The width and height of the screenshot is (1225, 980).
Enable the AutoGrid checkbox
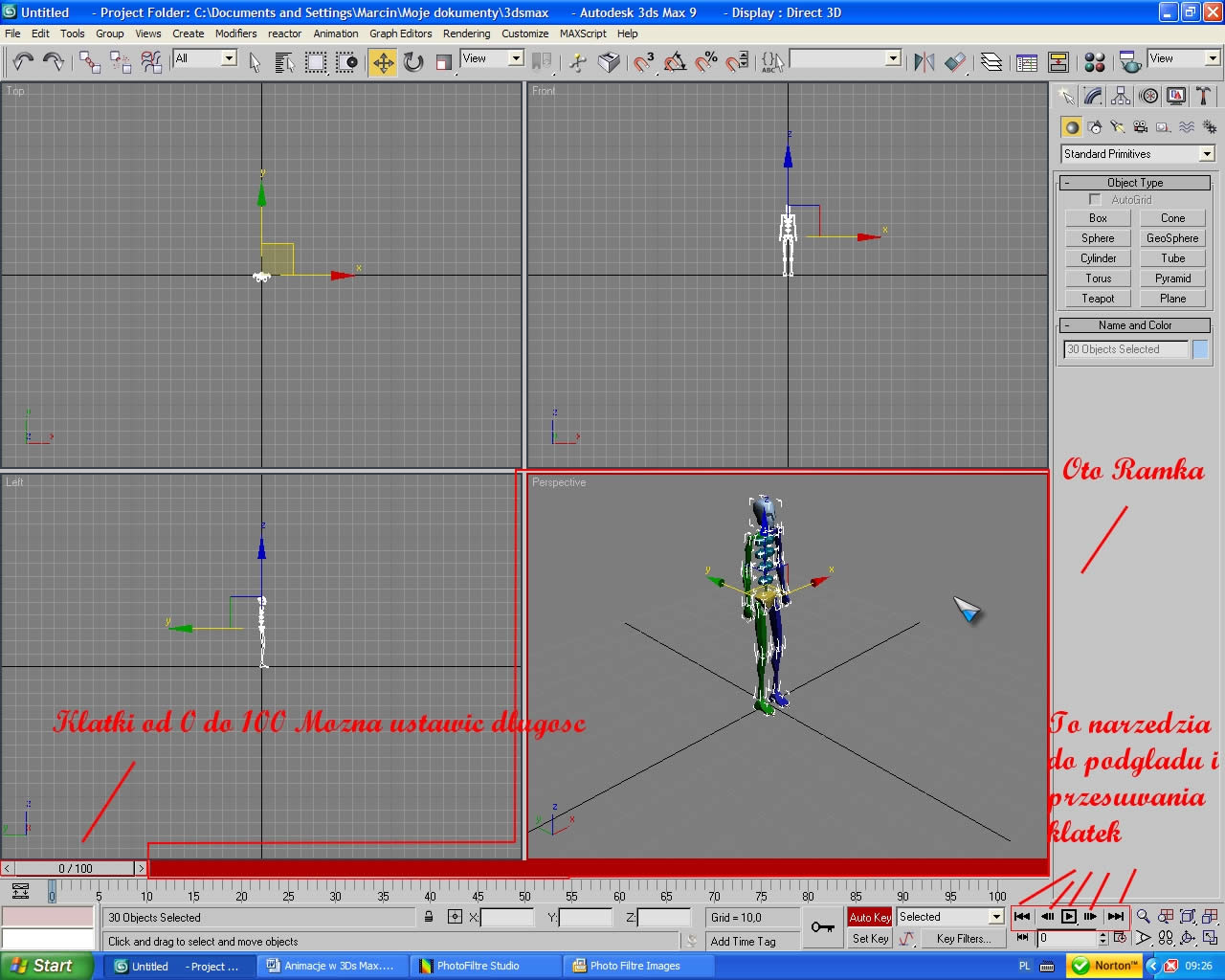tap(1095, 200)
